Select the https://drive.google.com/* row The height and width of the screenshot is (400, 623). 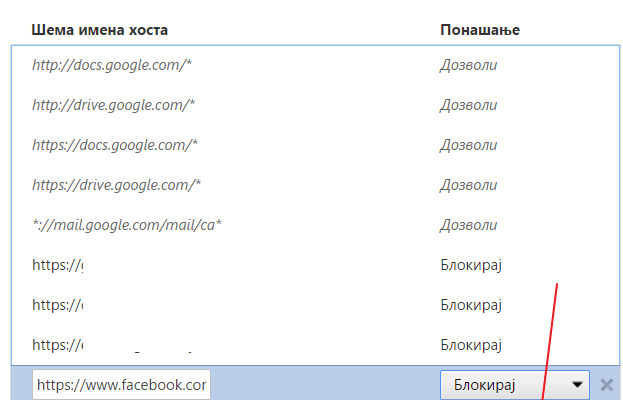tap(315, 185)
